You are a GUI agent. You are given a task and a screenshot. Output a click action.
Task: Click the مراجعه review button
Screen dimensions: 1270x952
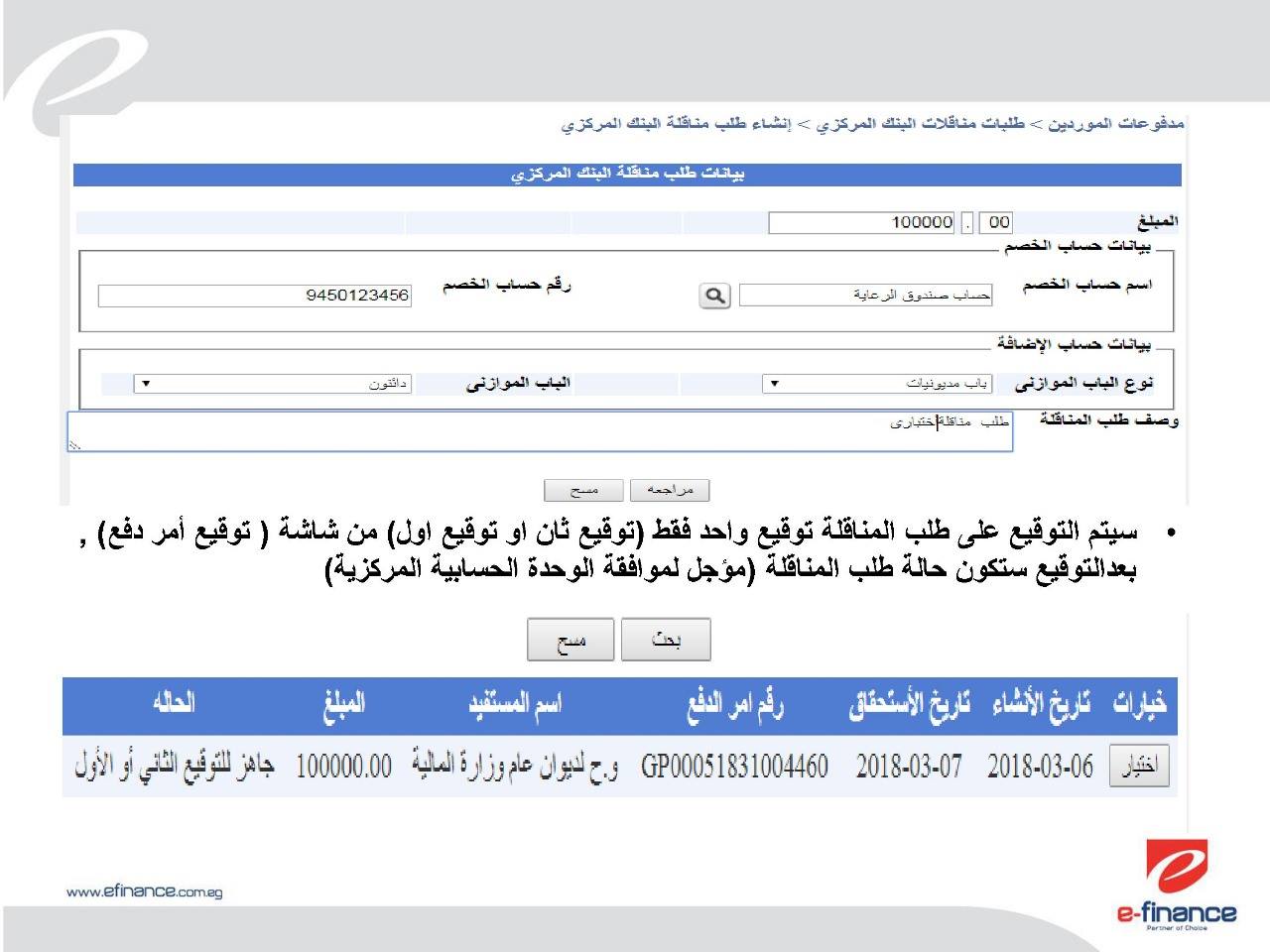point(670,490)
